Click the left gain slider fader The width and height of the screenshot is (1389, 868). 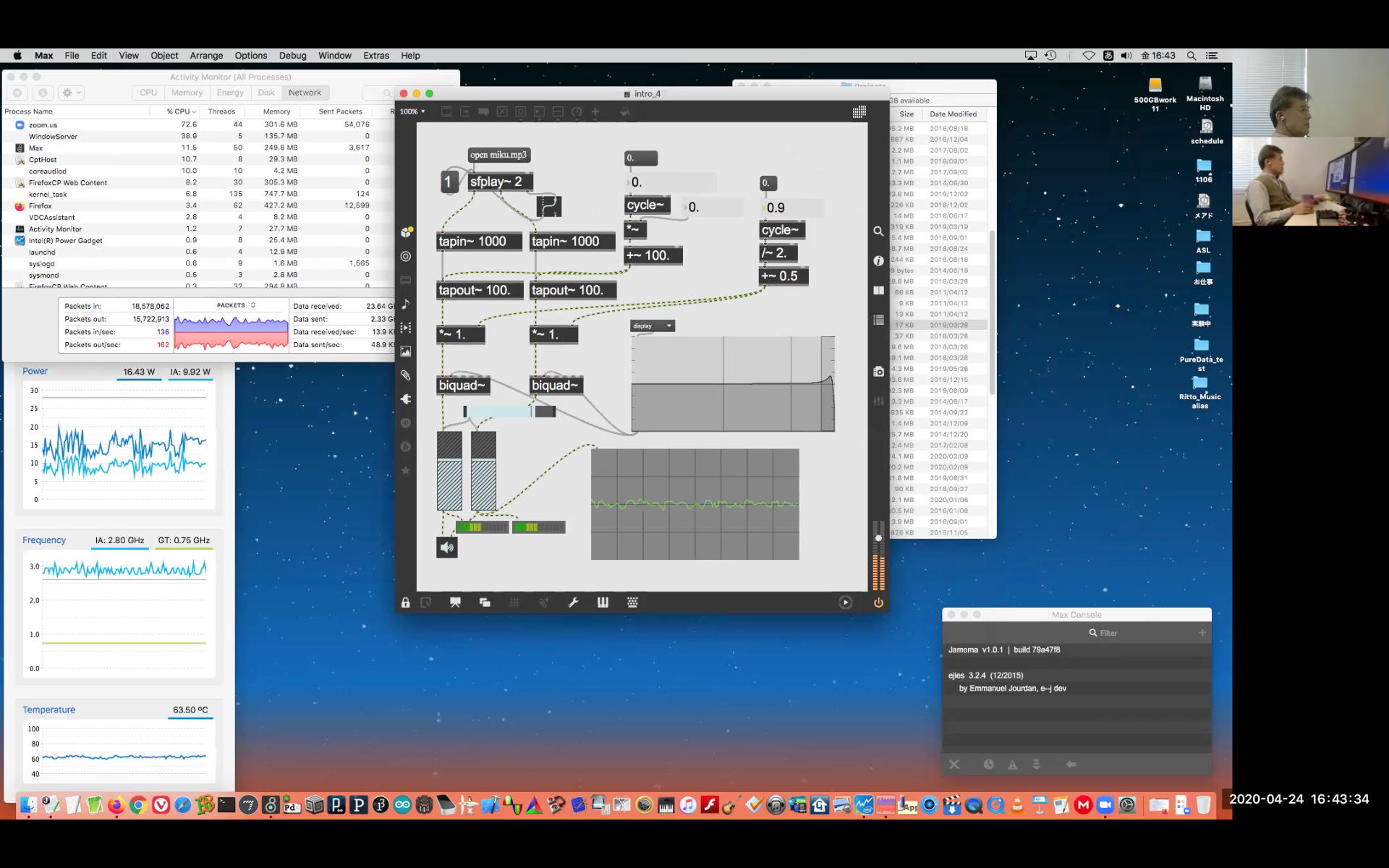point(449,471)
